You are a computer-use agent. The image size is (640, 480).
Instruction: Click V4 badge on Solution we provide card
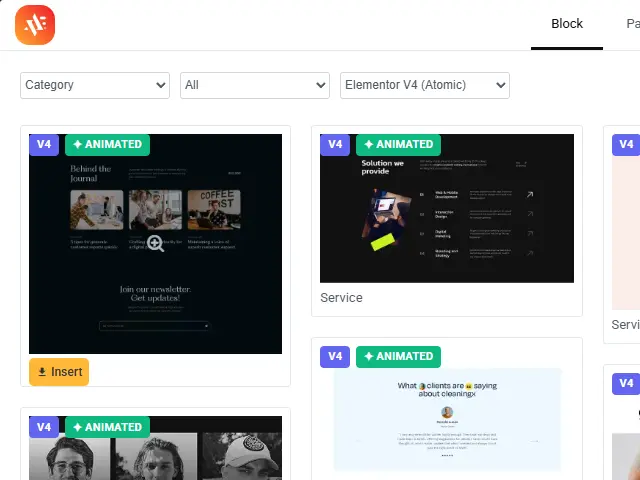click(x=335, y=144)
